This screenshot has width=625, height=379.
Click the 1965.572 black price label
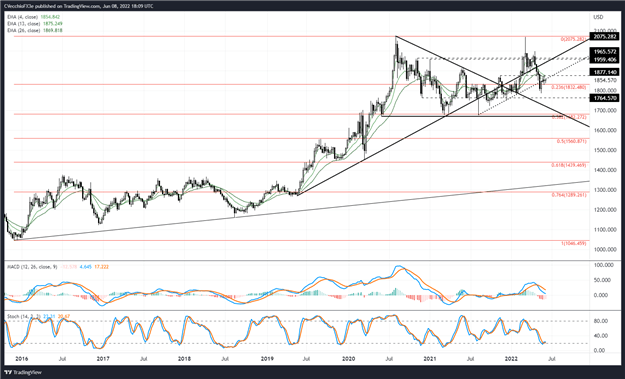click(x=605, y=52)
